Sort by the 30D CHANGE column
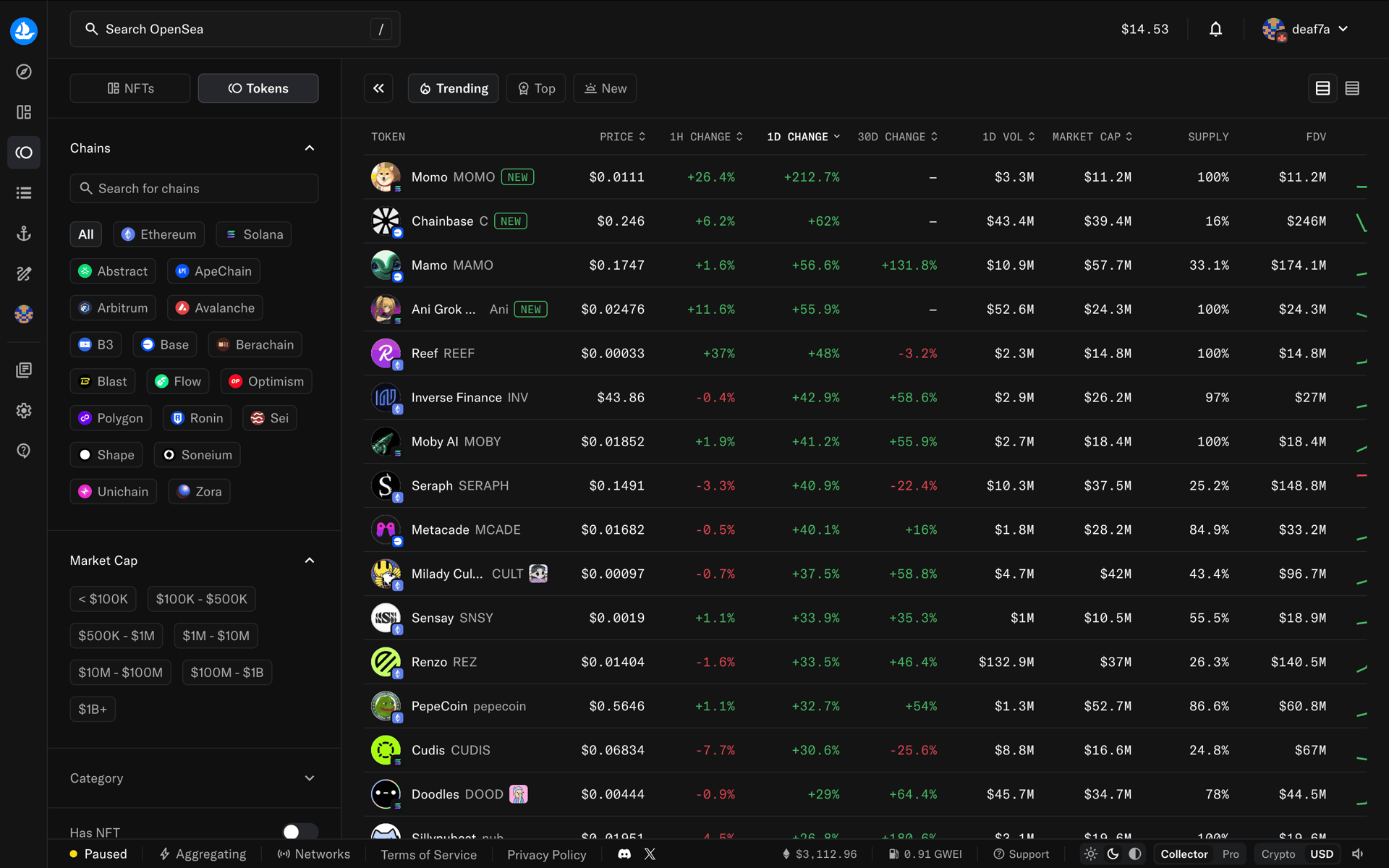The width and height of the screenshot is (1389, 868). click(x=897, y=137)
